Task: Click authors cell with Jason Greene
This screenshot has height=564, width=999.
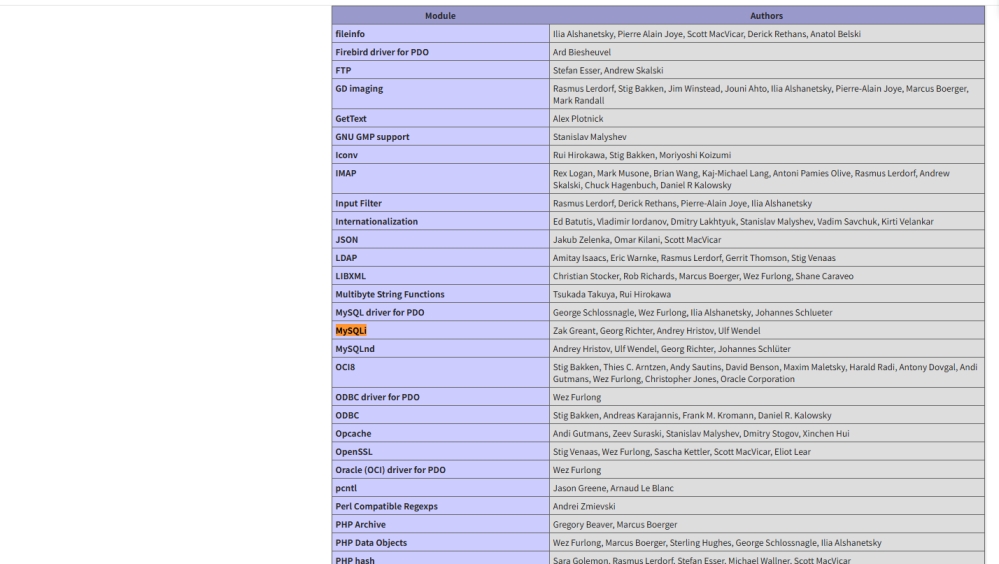Action: click(766, 488)
